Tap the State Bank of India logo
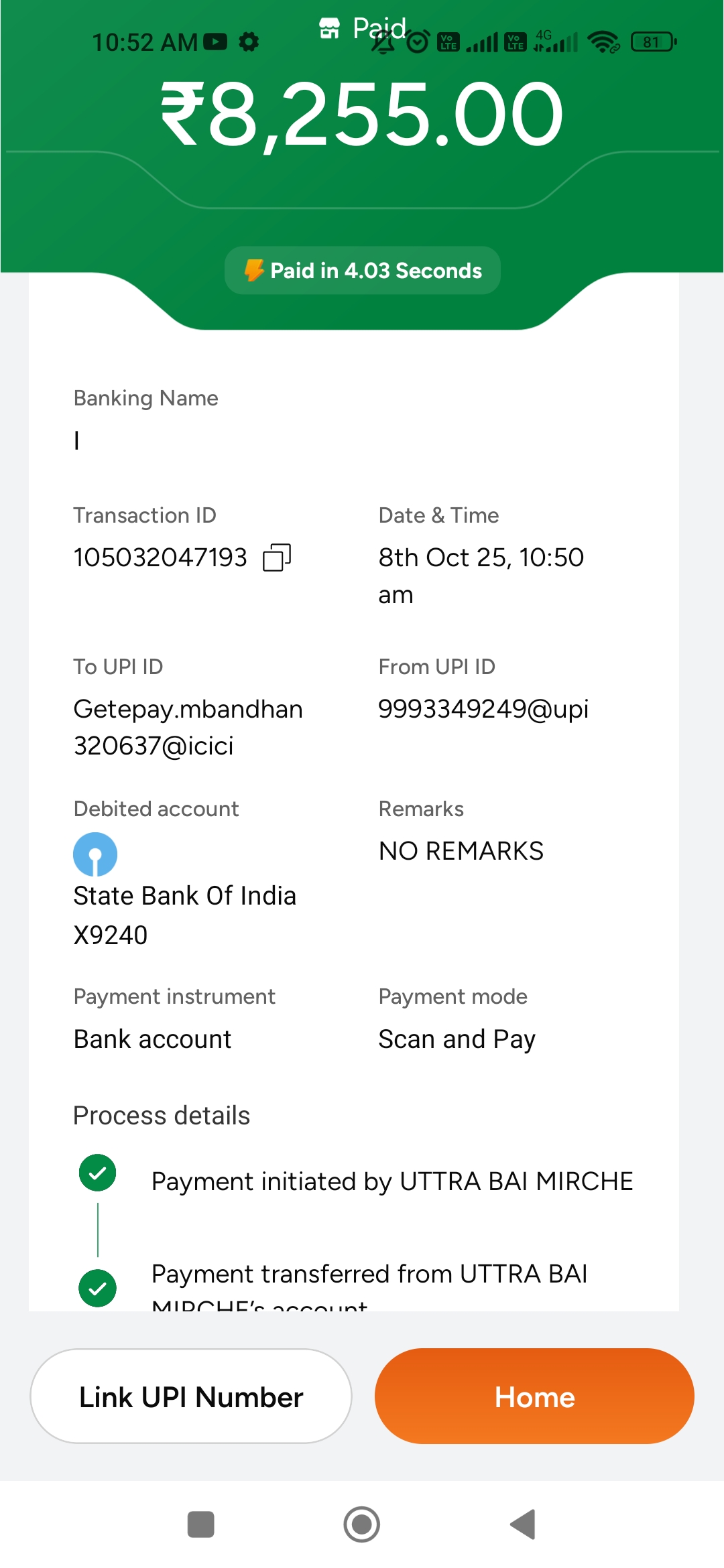Viewport: 724px width, 1568px height. pos(95,854)
